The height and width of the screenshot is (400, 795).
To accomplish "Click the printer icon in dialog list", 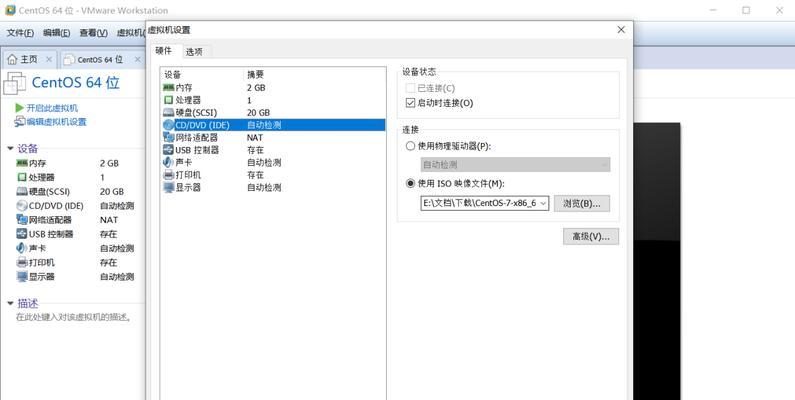I will tap(168, 175).
